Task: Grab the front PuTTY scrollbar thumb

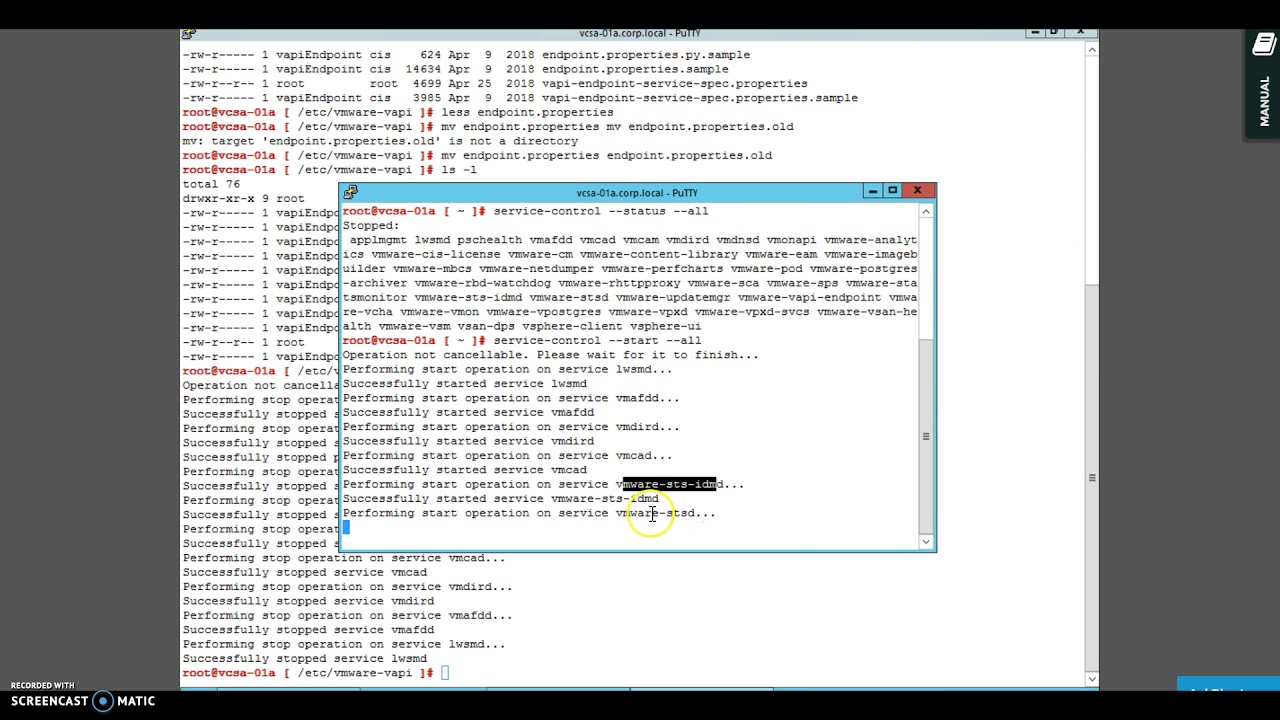Action: coord(926,437)
